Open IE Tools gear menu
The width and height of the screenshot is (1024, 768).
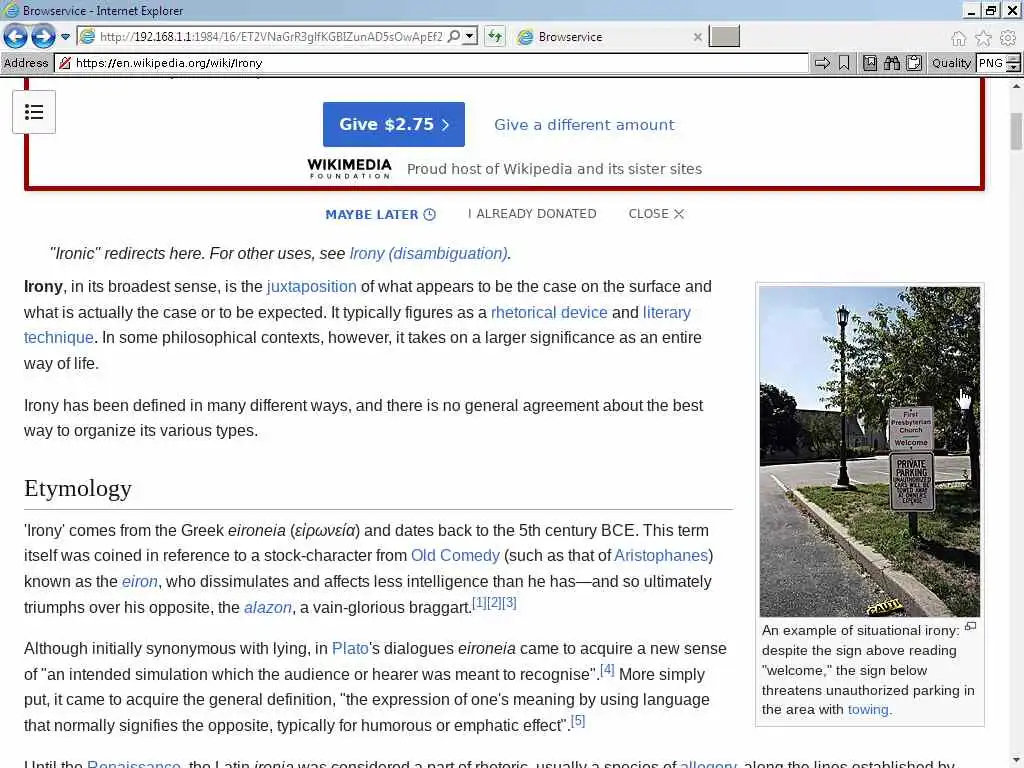[x=1008, y=39]
